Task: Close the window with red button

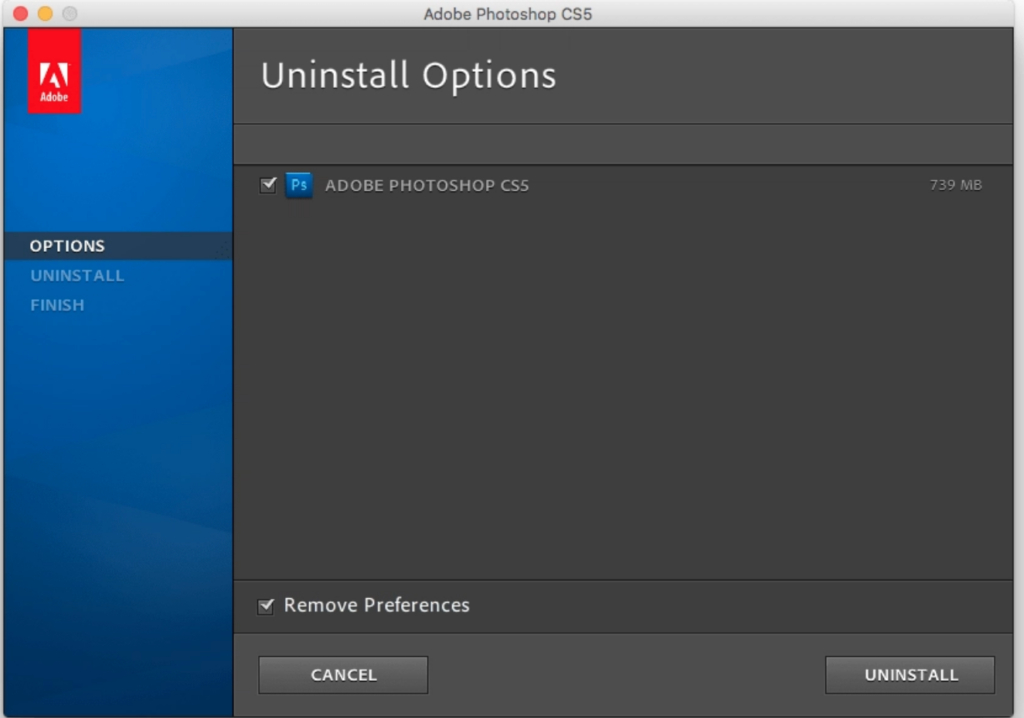Action: coord(20,14)
